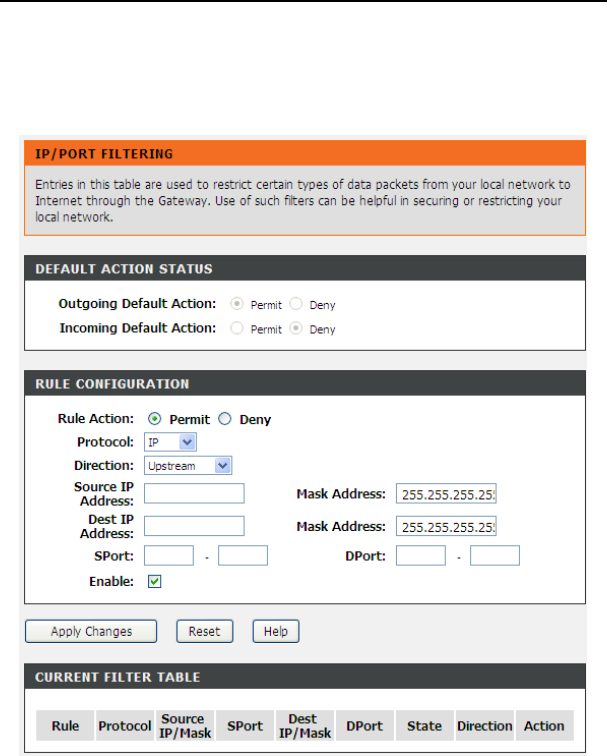607x756 pixels.
Task: Click the SPort column header in table
Action: (245, 725)
